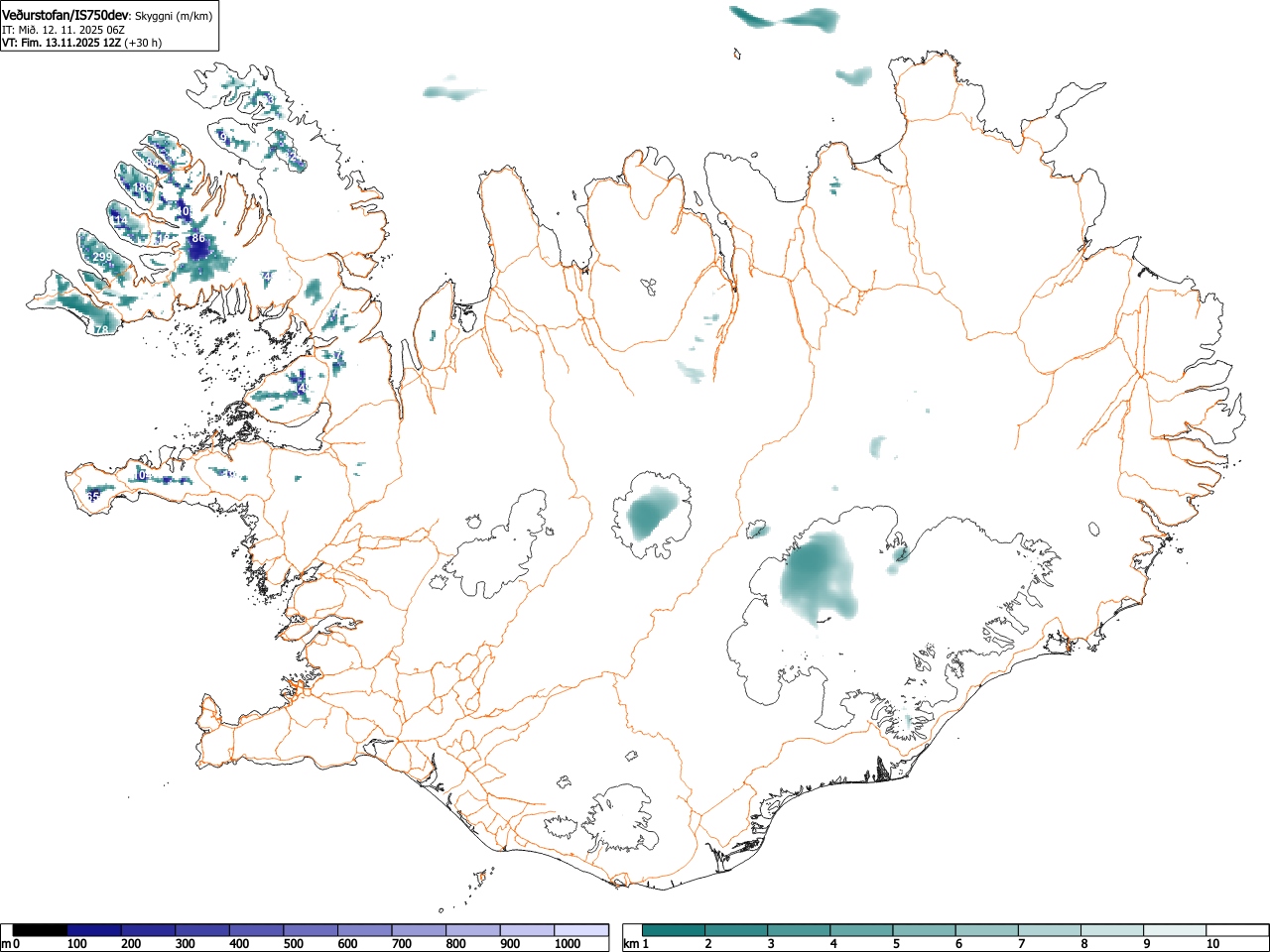
Task: Select the darkest blue 100–200 m swatch
Action: tap(94, 931)
